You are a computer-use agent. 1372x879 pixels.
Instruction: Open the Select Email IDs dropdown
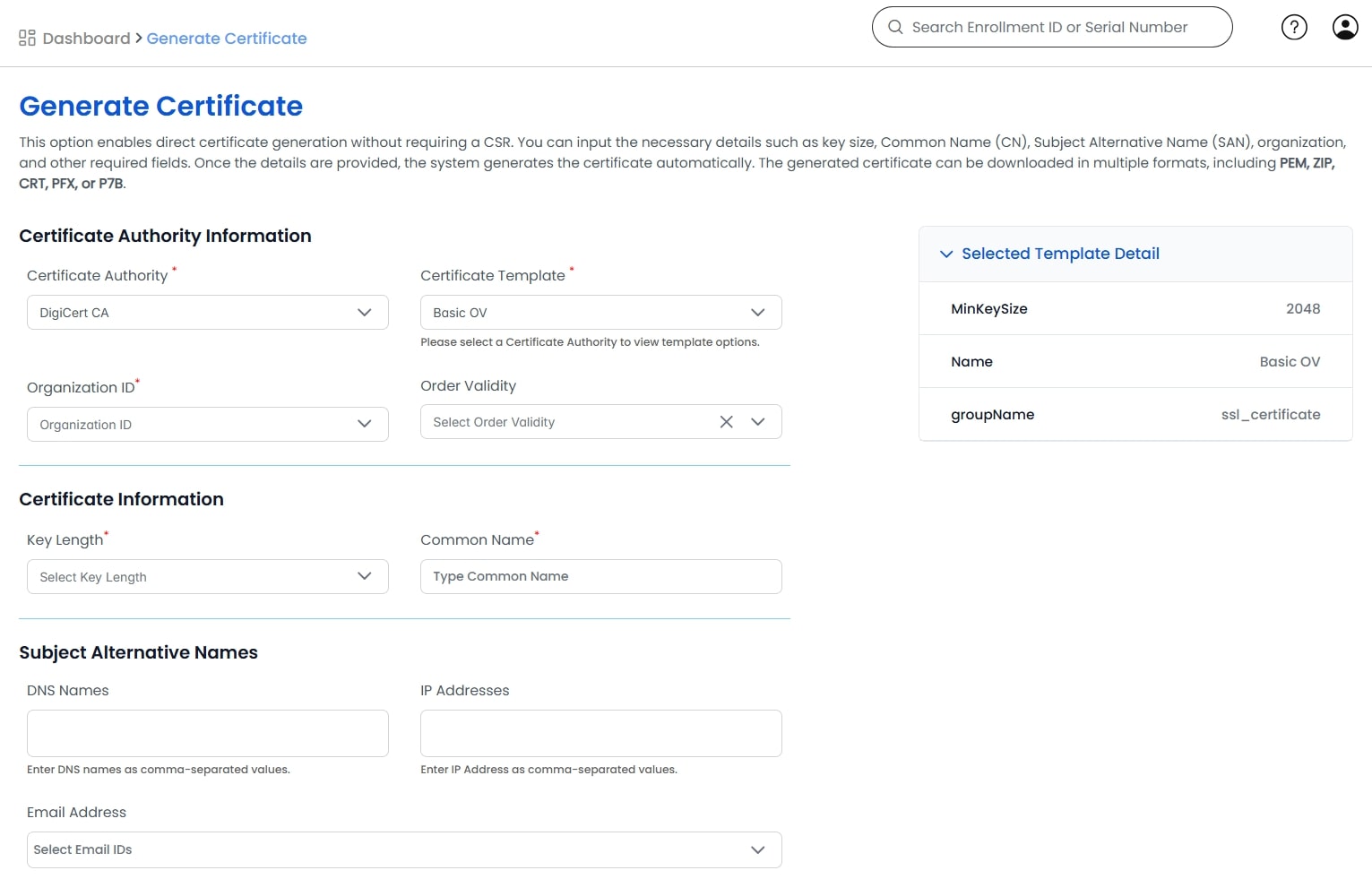pyautogui.click(x=404, y=849)
